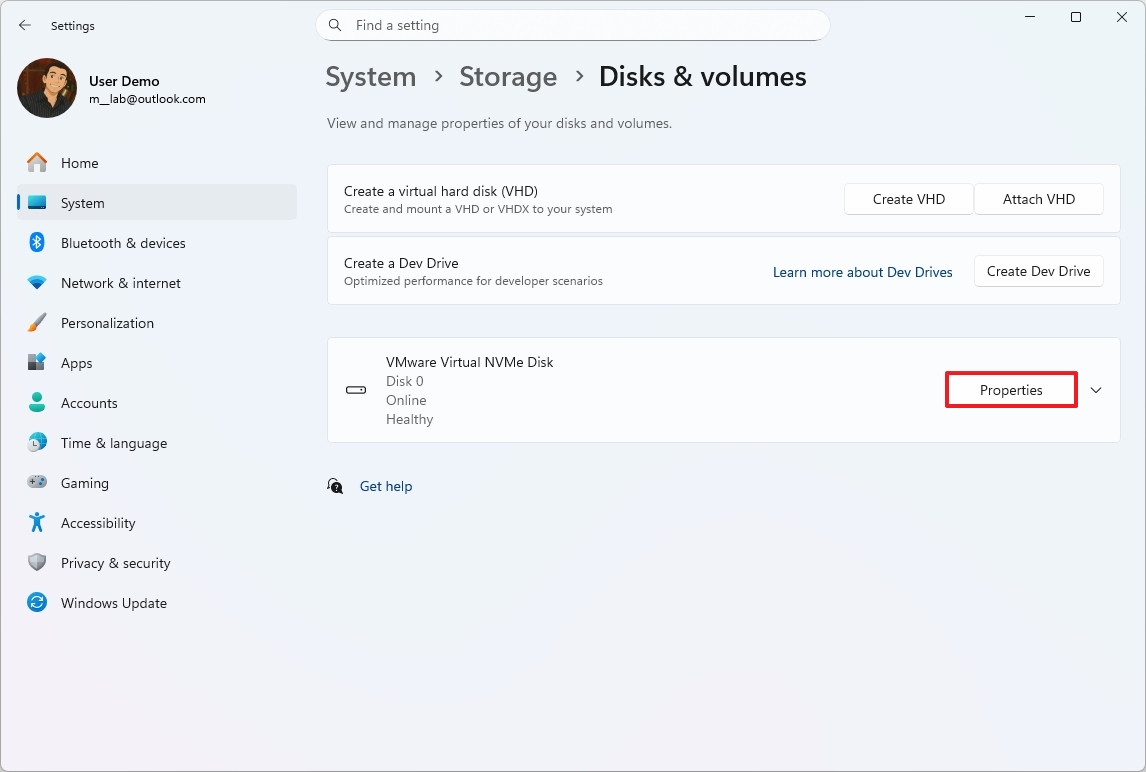Click the Attach VHD button
The height and width of the screenshot is (772, 1146).
tap(1038, 199)
